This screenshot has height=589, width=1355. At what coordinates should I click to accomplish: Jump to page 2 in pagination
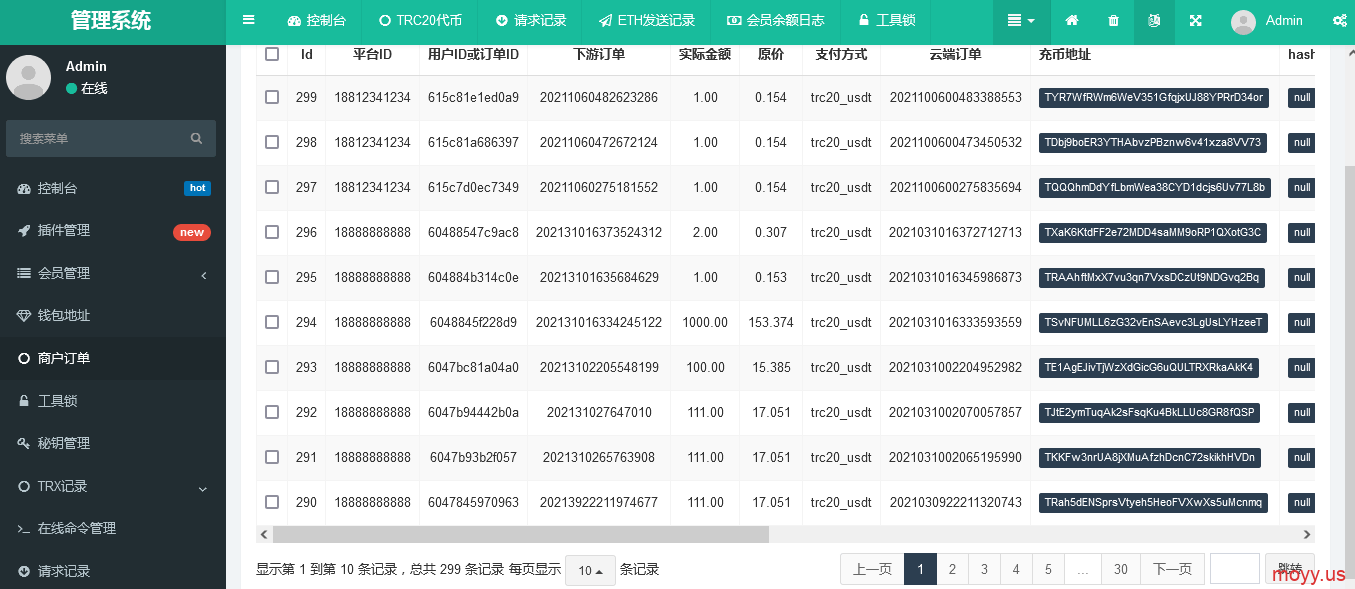[x=952, y=569]
